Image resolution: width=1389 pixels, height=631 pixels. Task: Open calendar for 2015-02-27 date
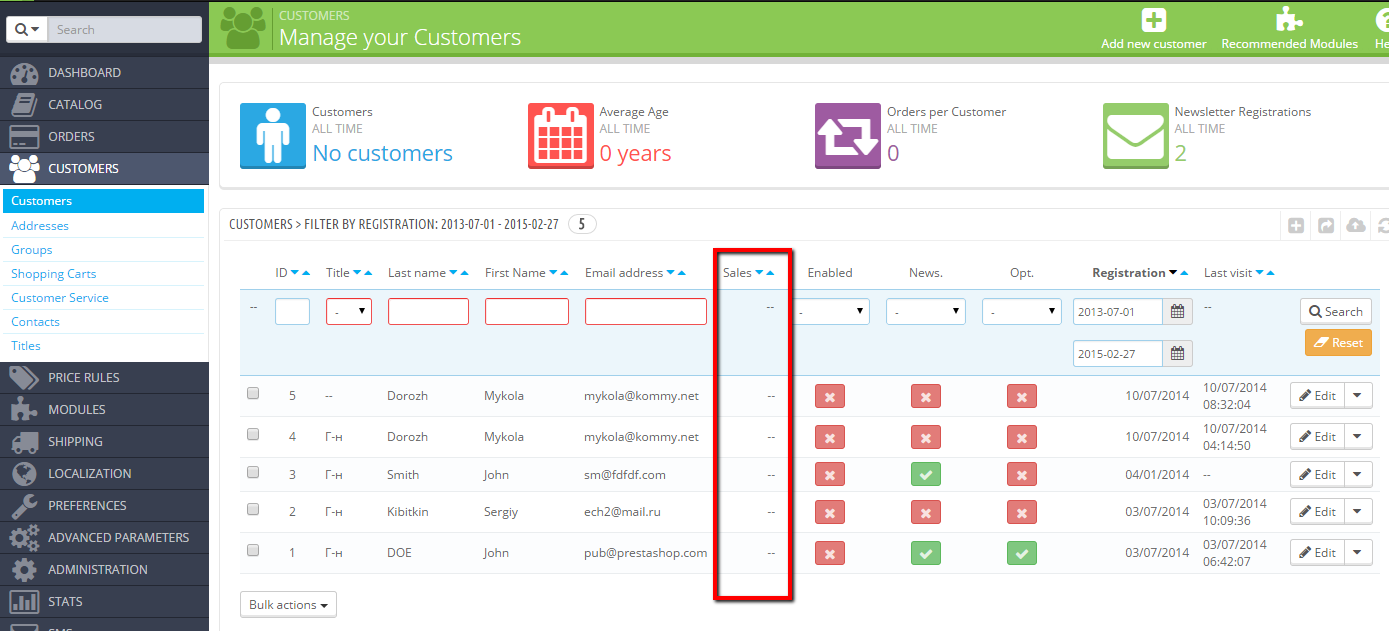click(1178, 353)
